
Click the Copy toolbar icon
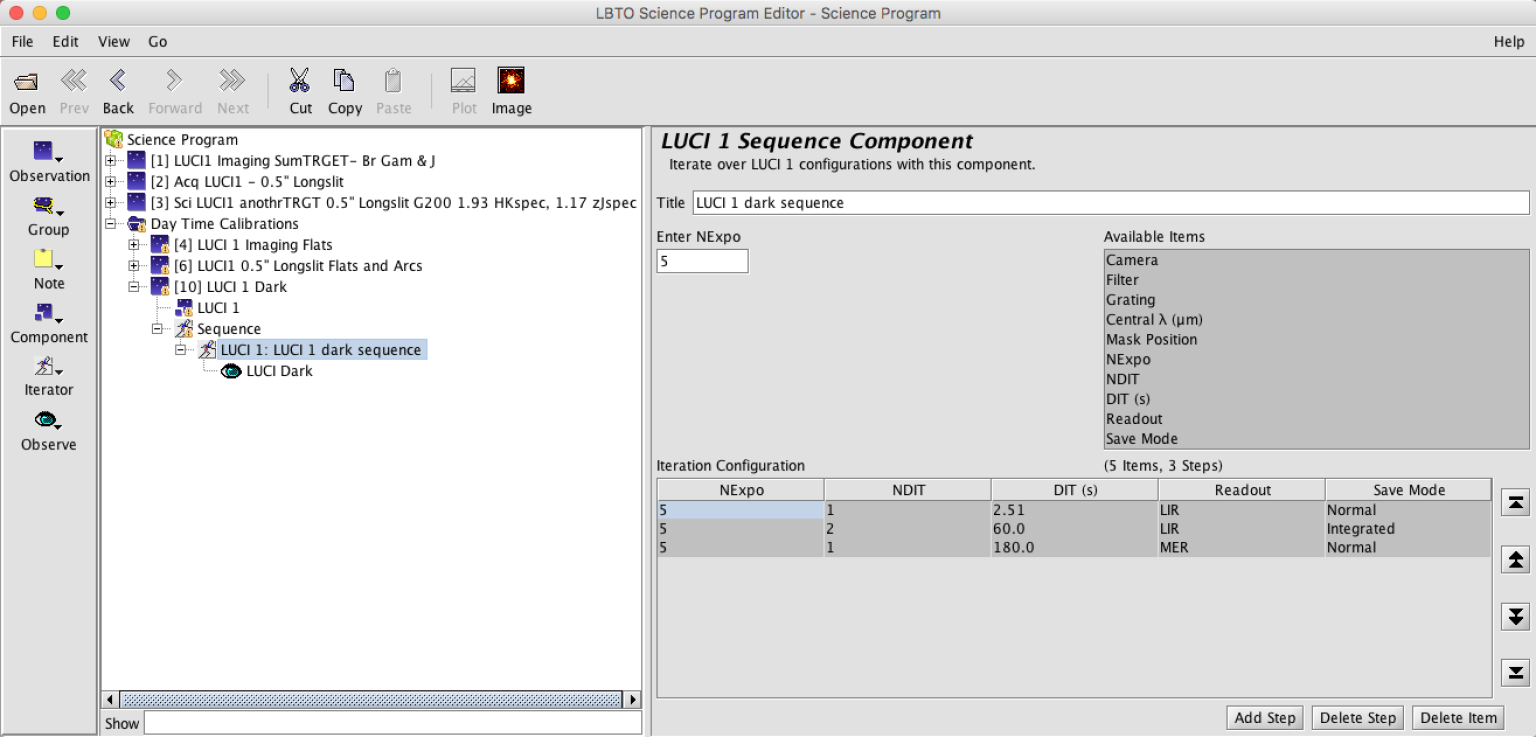point(344,80)
